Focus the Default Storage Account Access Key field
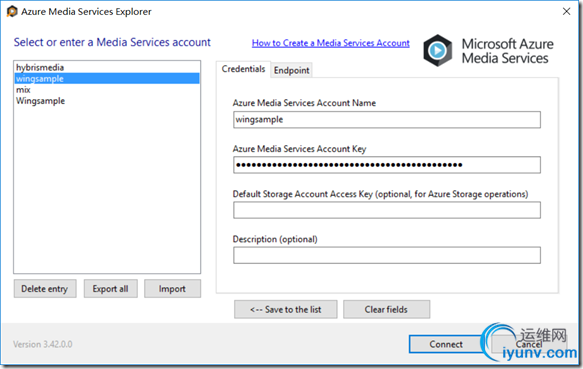This screenshot has width=583, height=369. click(387, 210)
